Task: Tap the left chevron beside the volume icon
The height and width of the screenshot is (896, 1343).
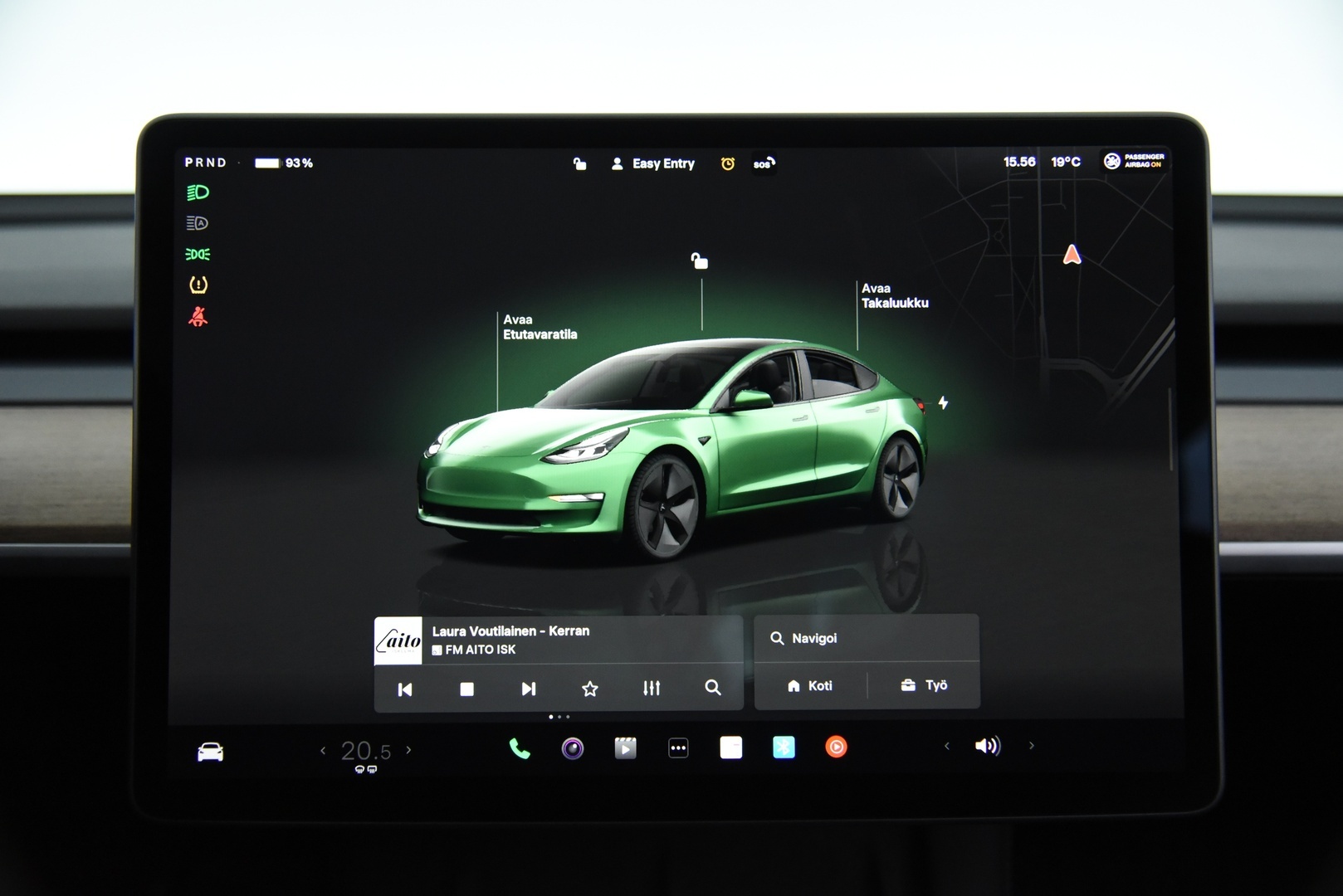Action: tap(947, 747)
